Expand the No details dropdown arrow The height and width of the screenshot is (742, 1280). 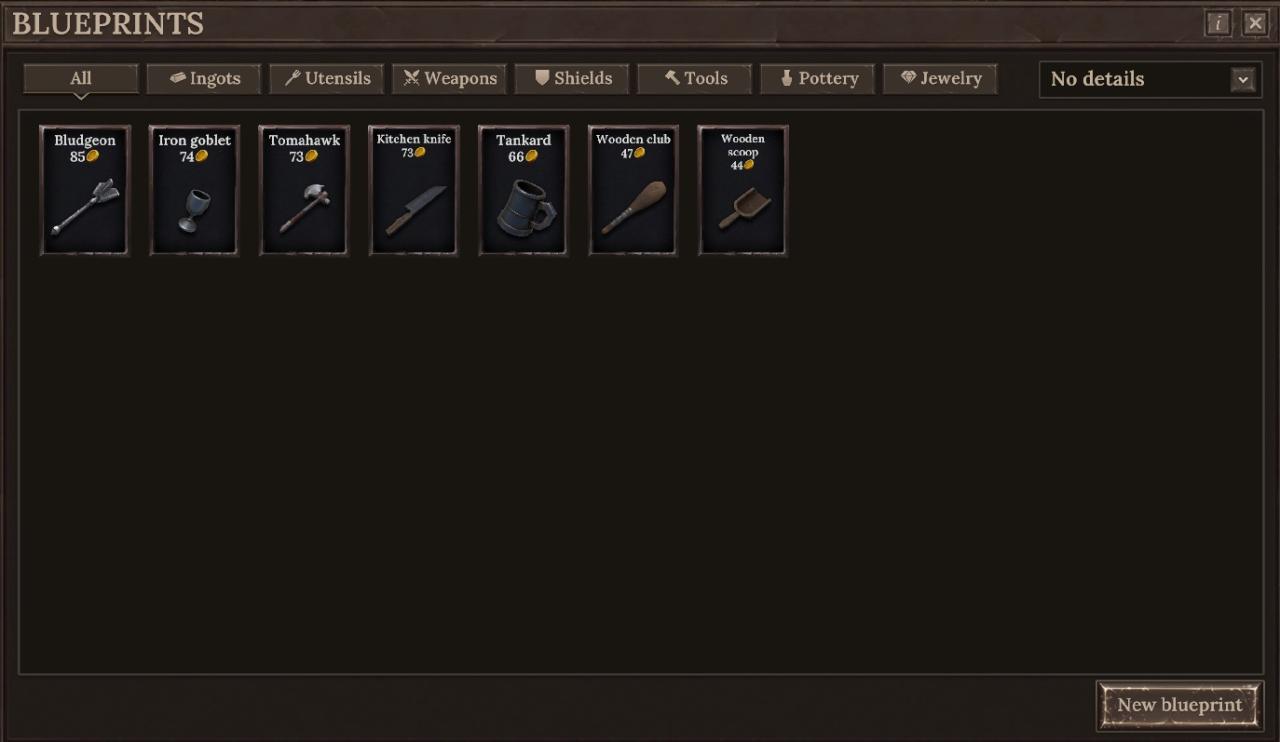[x=1243, y=80]
